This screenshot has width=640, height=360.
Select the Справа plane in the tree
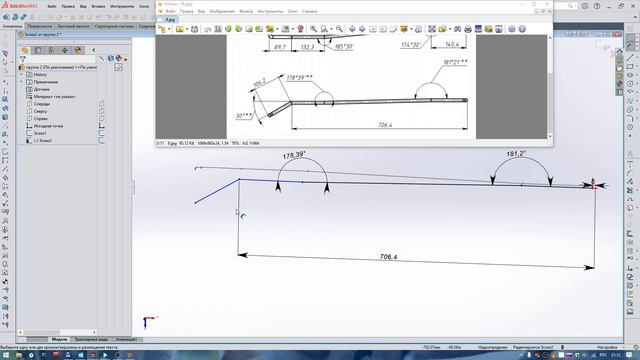[40, 118]
